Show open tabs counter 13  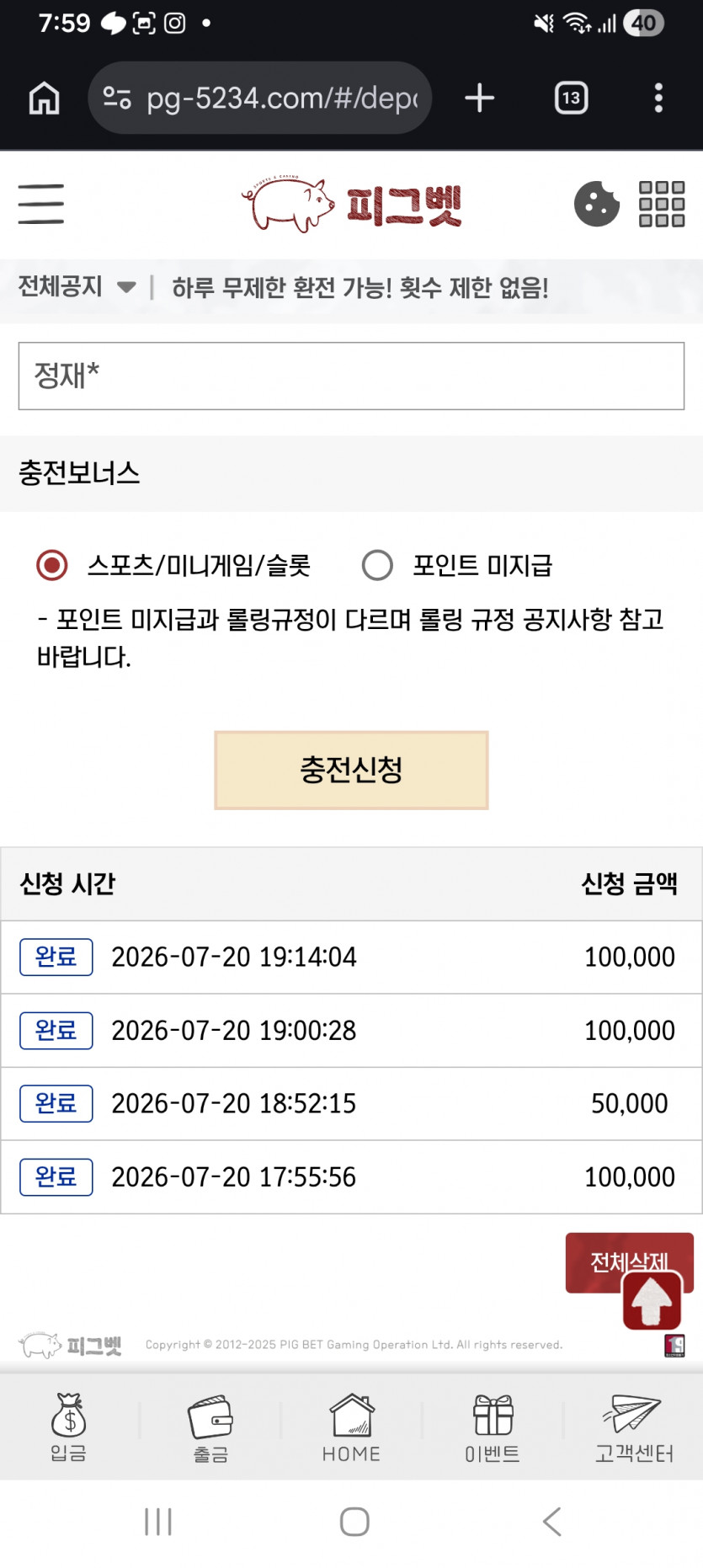coord(572,98)
